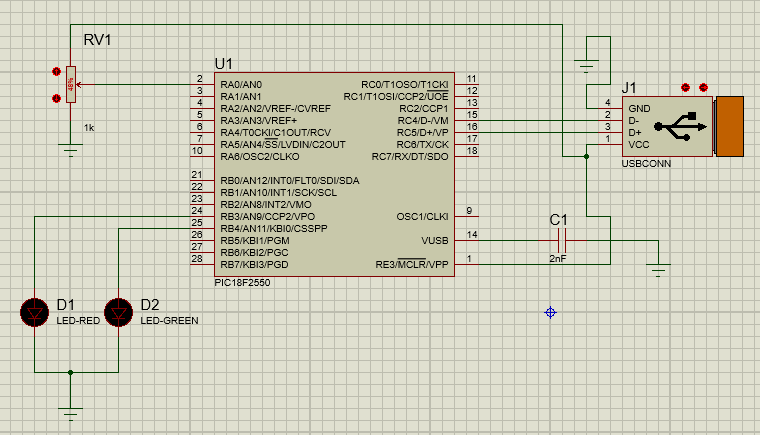Select the D2 green LED symbol
760x435 pixels.
118,313
